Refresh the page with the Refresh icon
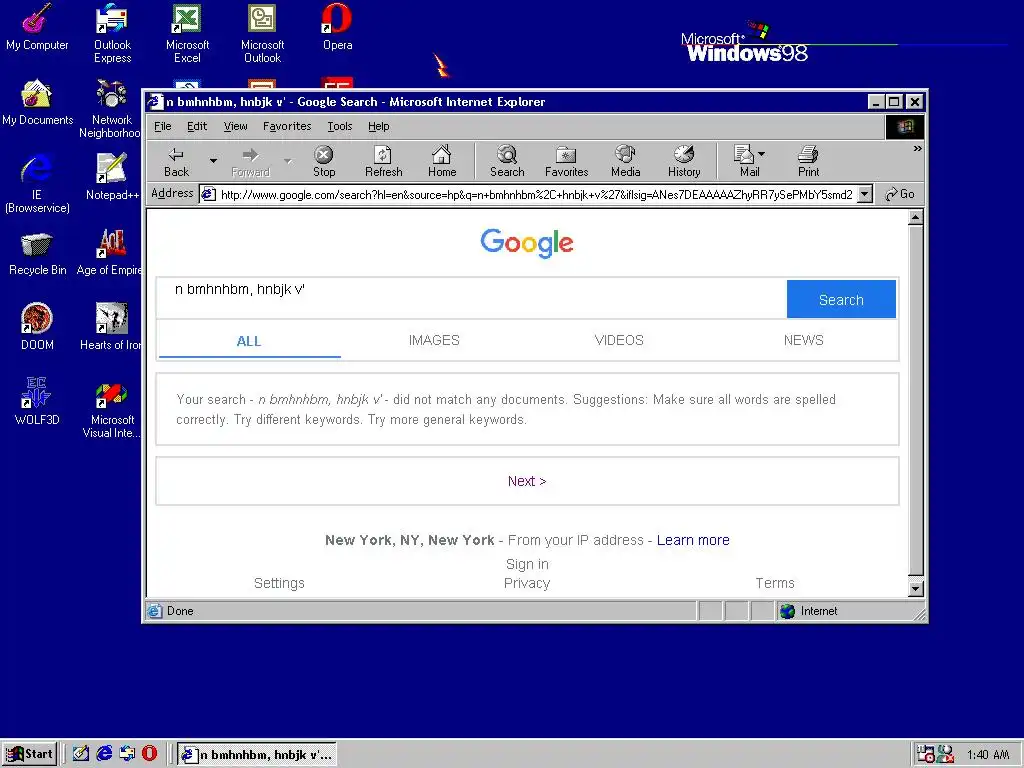Viewport: 1024px width, 768px height. 383,161
